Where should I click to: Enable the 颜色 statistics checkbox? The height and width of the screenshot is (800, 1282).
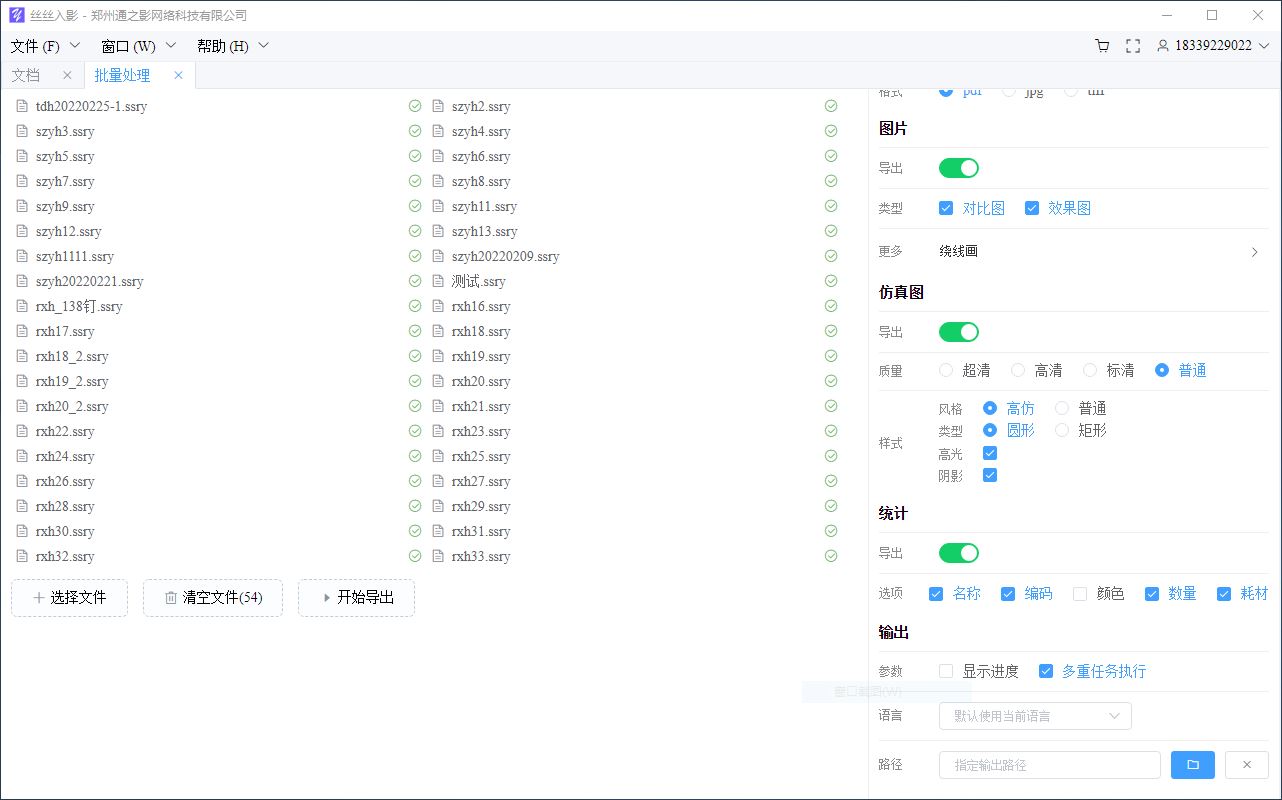click(1080, 593)
